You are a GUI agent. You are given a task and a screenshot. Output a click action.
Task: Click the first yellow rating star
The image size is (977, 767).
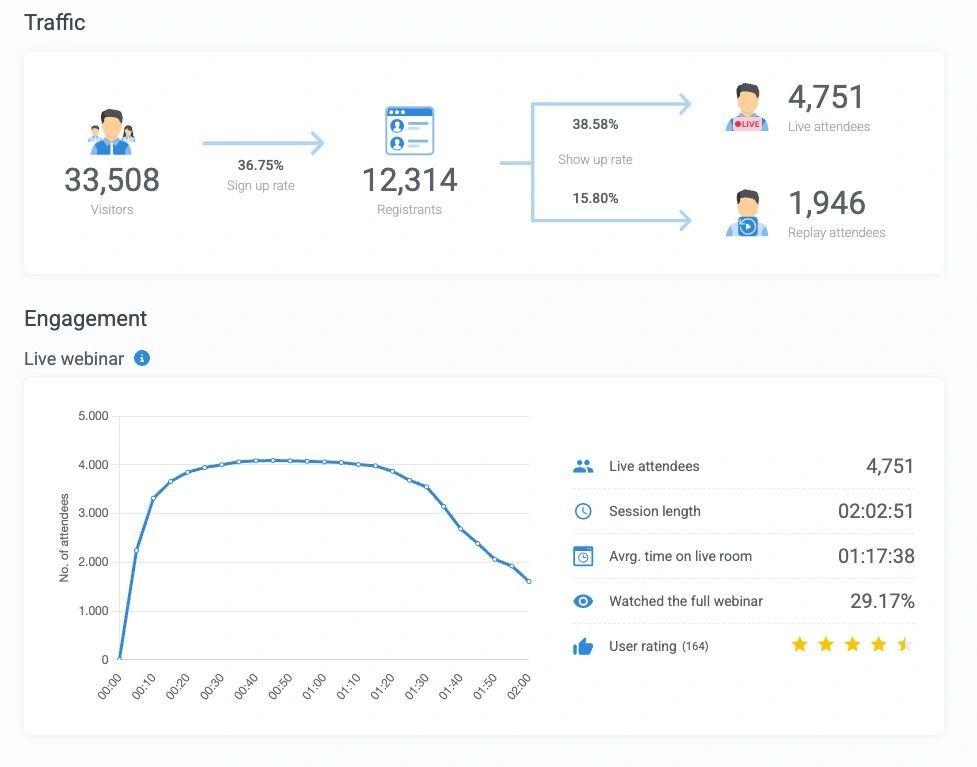(x=799, y=644)
